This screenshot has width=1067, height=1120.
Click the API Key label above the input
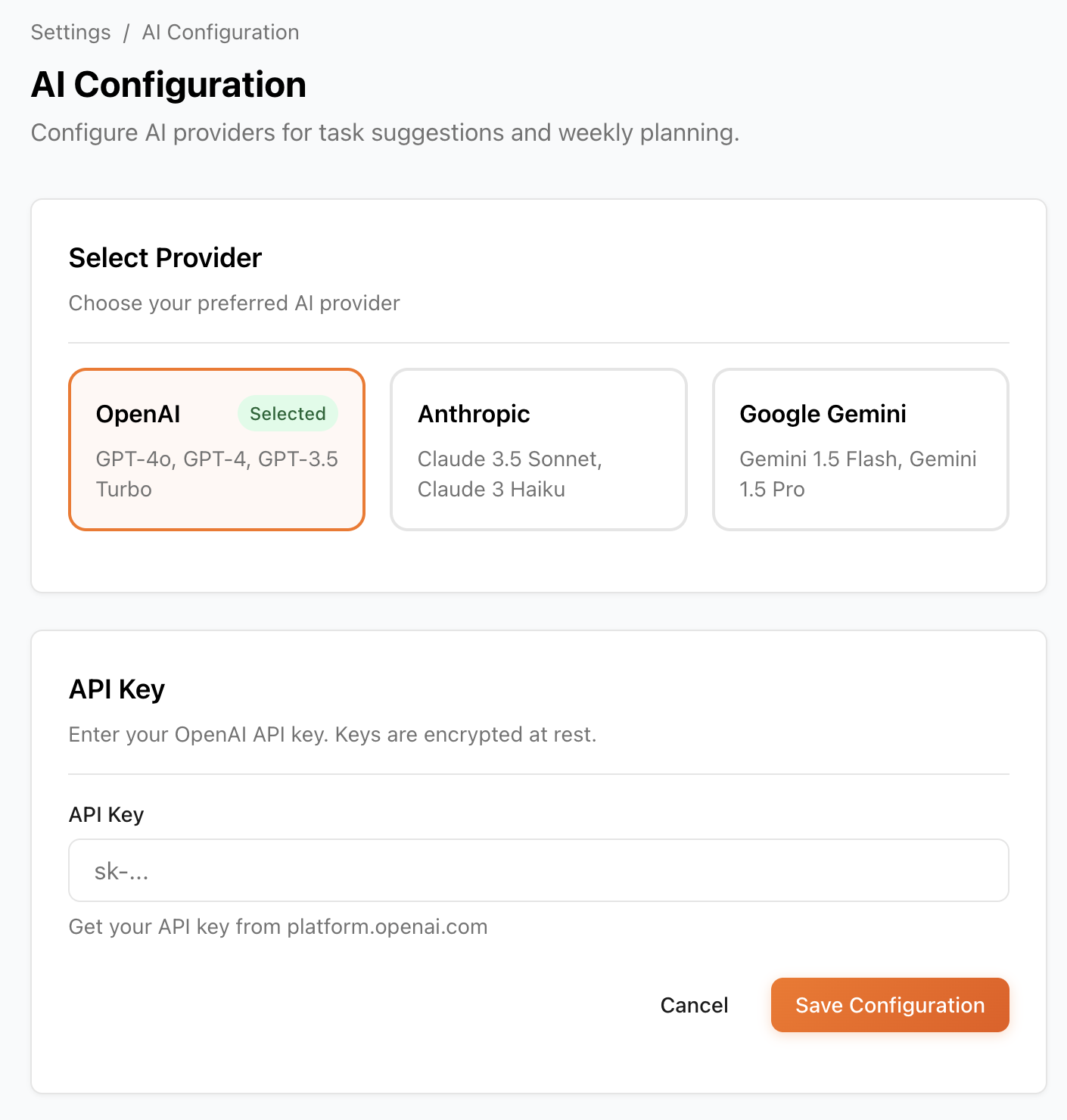tap(106, 815)
